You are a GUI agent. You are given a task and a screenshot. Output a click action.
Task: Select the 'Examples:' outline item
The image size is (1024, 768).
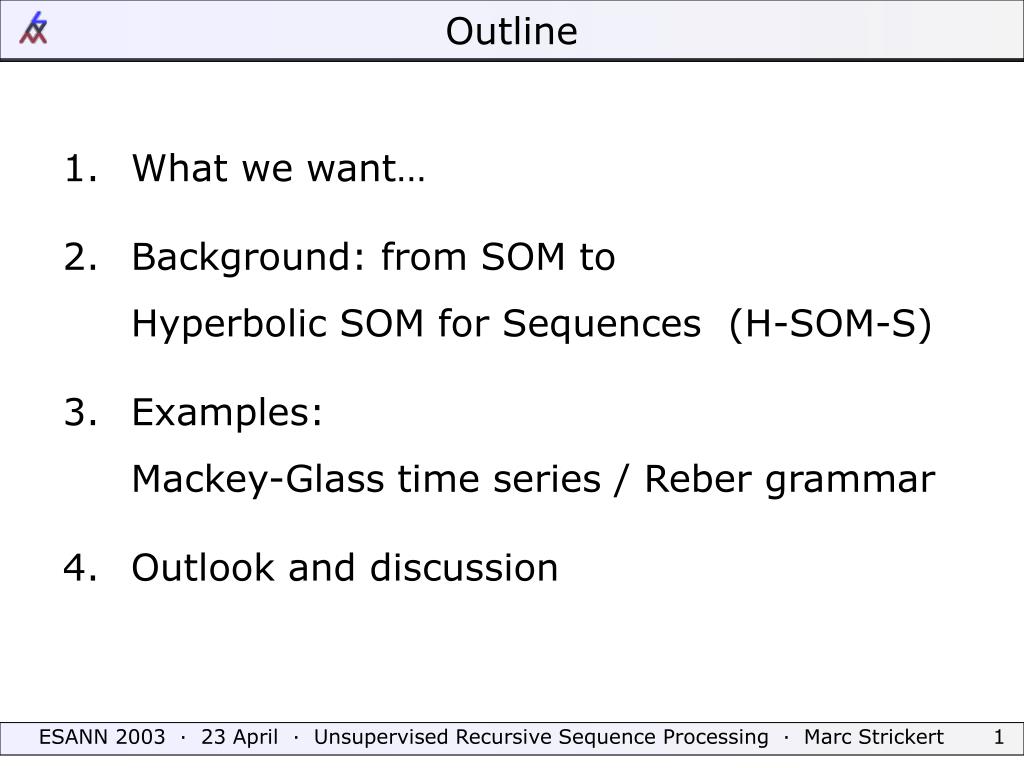tap(227, 412)
